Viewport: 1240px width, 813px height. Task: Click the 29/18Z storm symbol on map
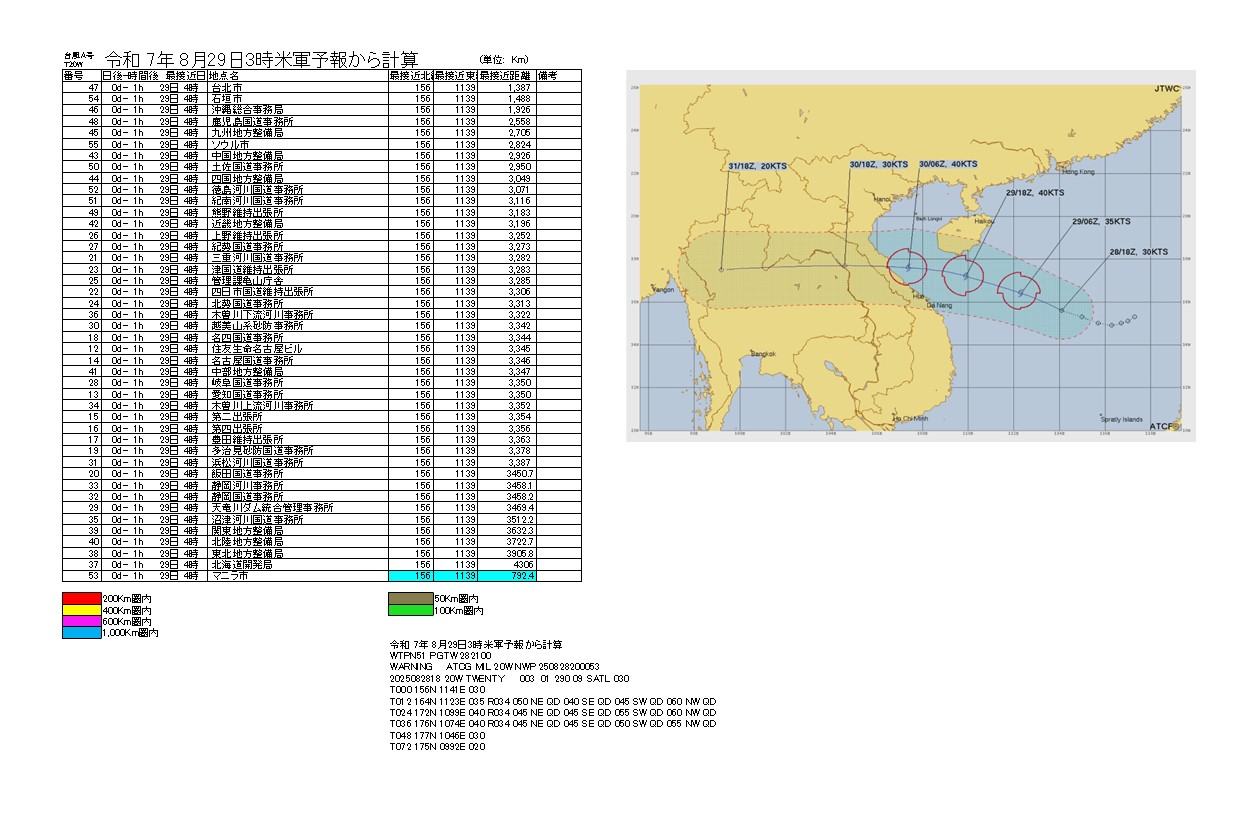pyautogui.click(x=965, y=275)
